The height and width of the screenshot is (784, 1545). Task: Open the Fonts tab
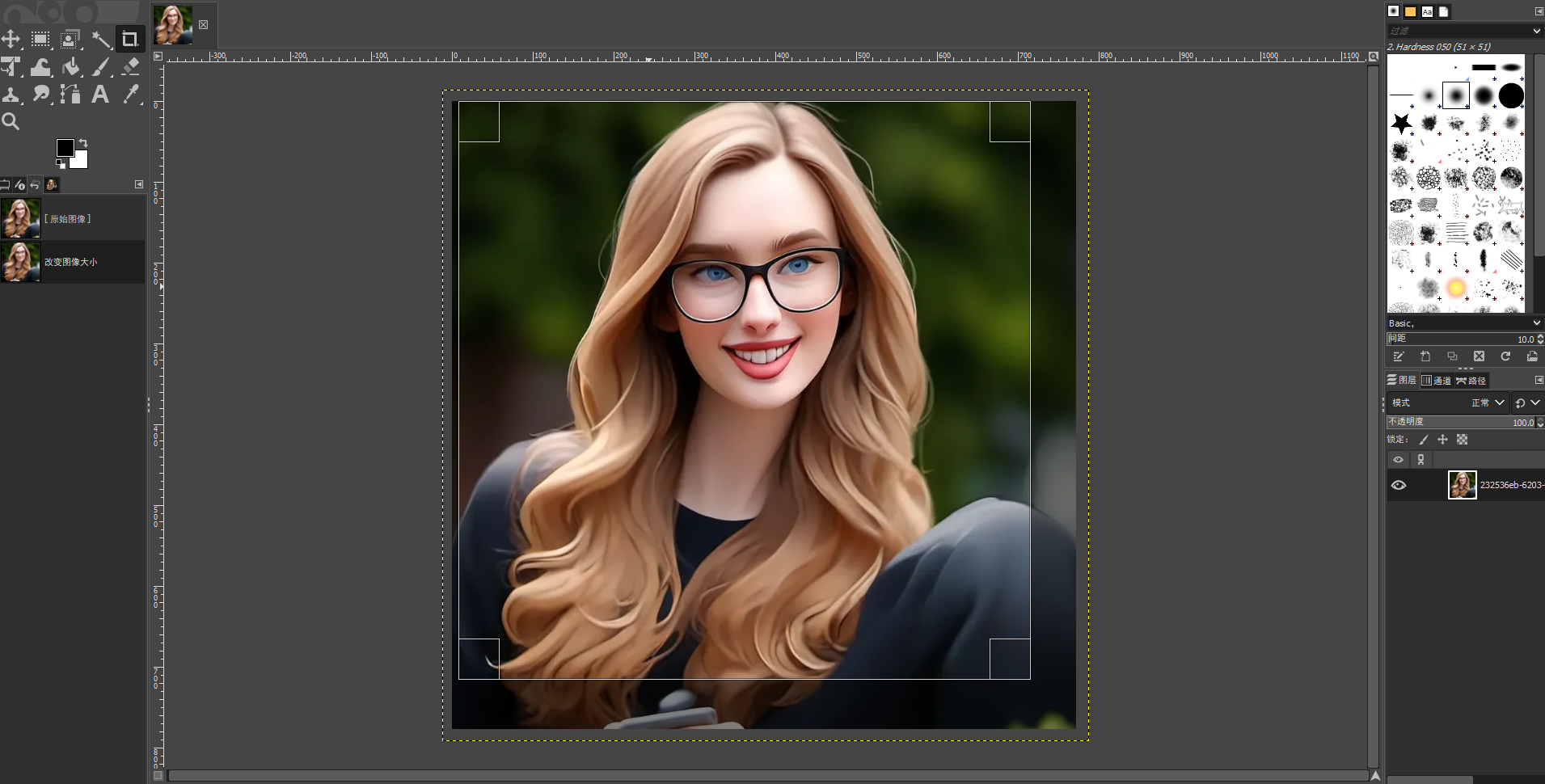[x=1427, y=11]
